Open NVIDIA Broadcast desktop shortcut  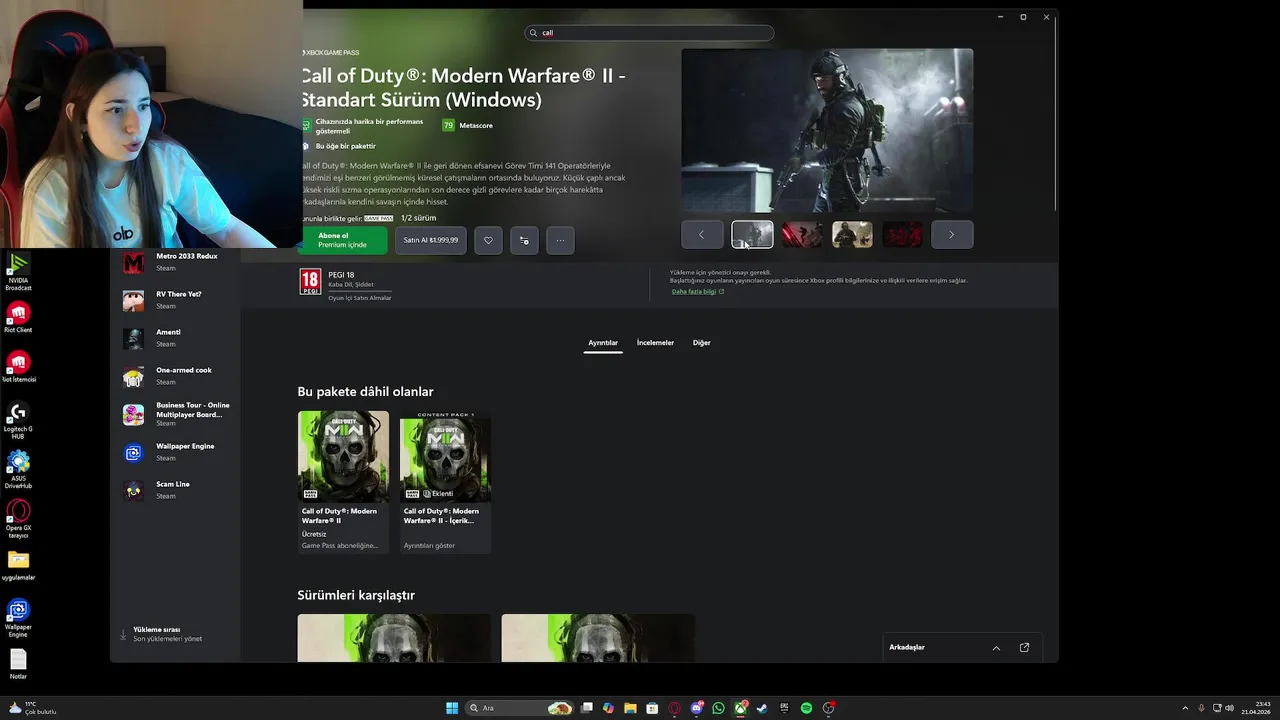[18, 271]
